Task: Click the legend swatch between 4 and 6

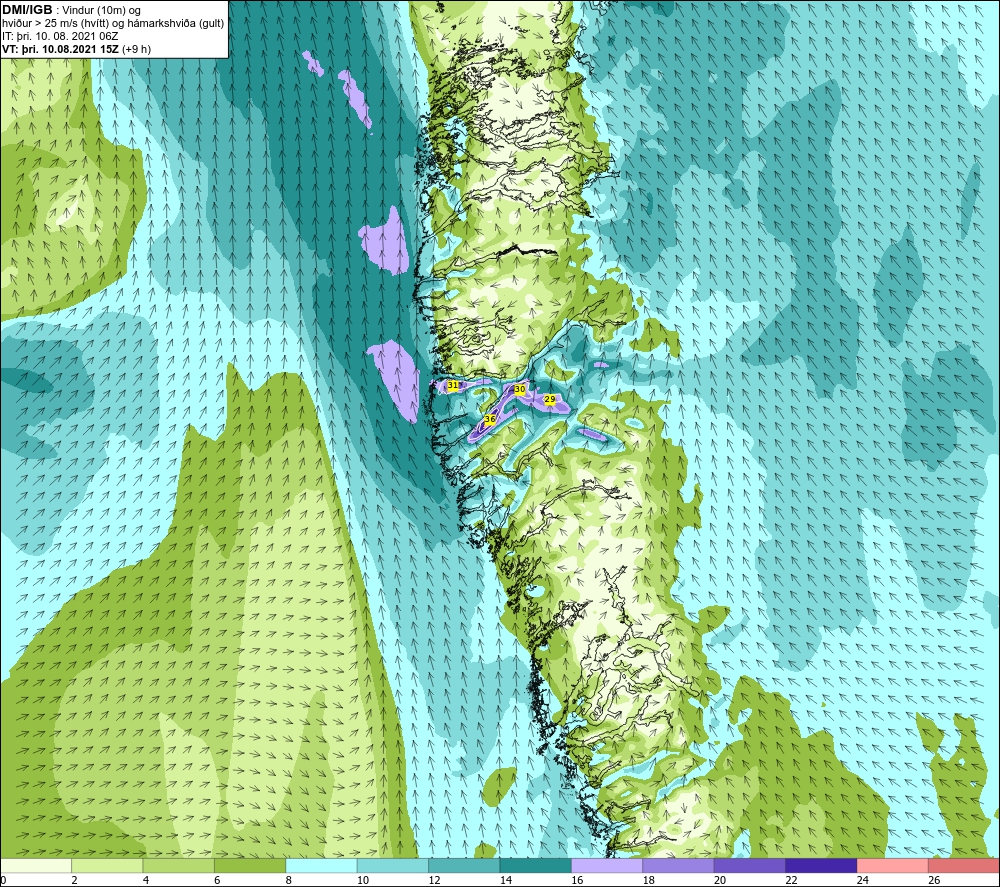Action: point(179,865)
